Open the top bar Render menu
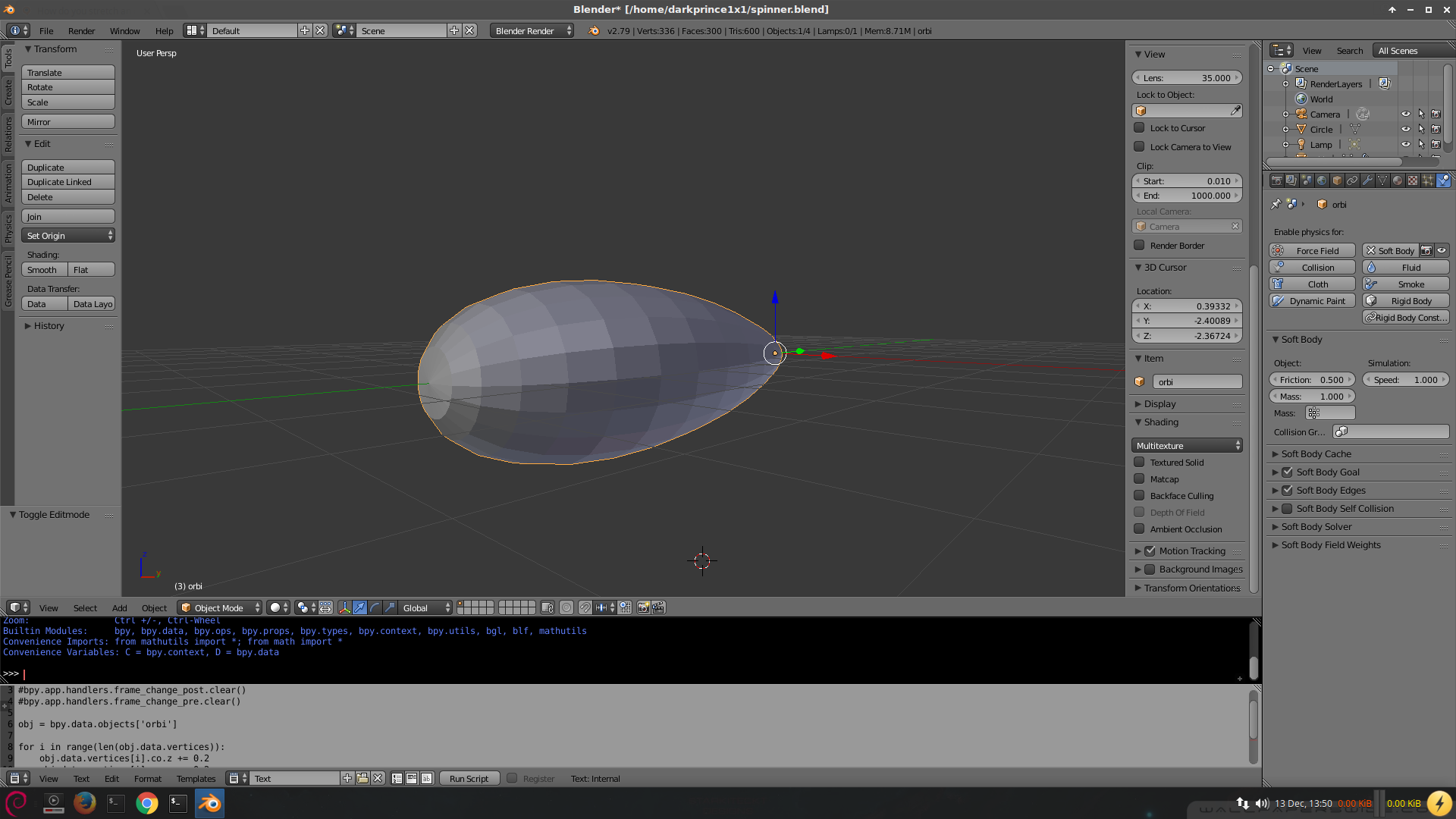The width and height of the screenshot is (1456, 819). click(x=81, y=30)
